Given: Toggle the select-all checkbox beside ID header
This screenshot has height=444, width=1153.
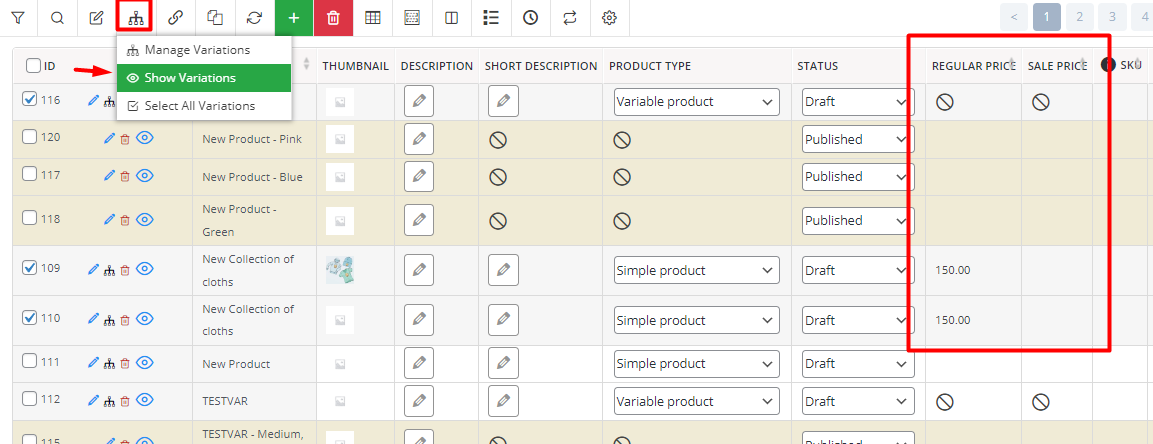Looking at the screenshot, I should (33, 66).
